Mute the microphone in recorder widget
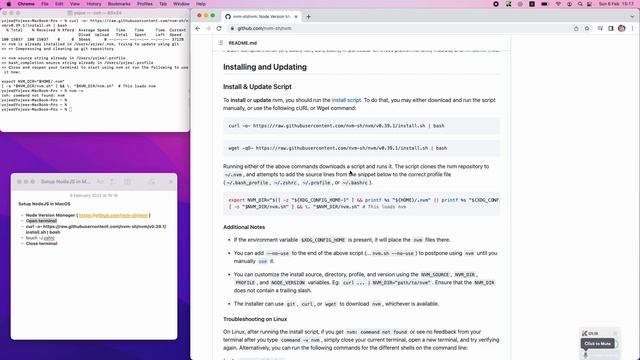640x360 pixels. pos(585,356)
